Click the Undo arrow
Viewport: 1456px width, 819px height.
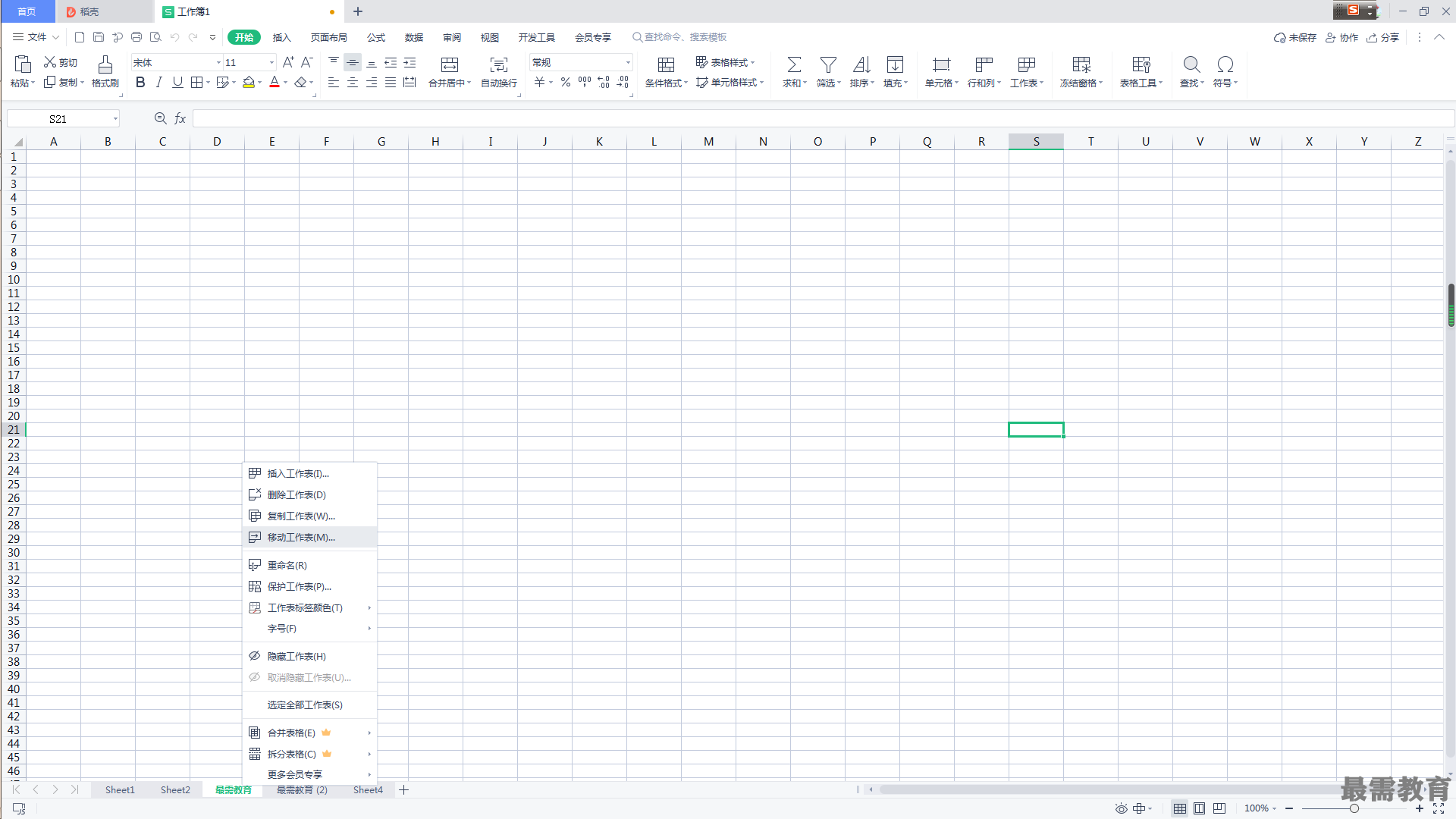coord(174,36)
